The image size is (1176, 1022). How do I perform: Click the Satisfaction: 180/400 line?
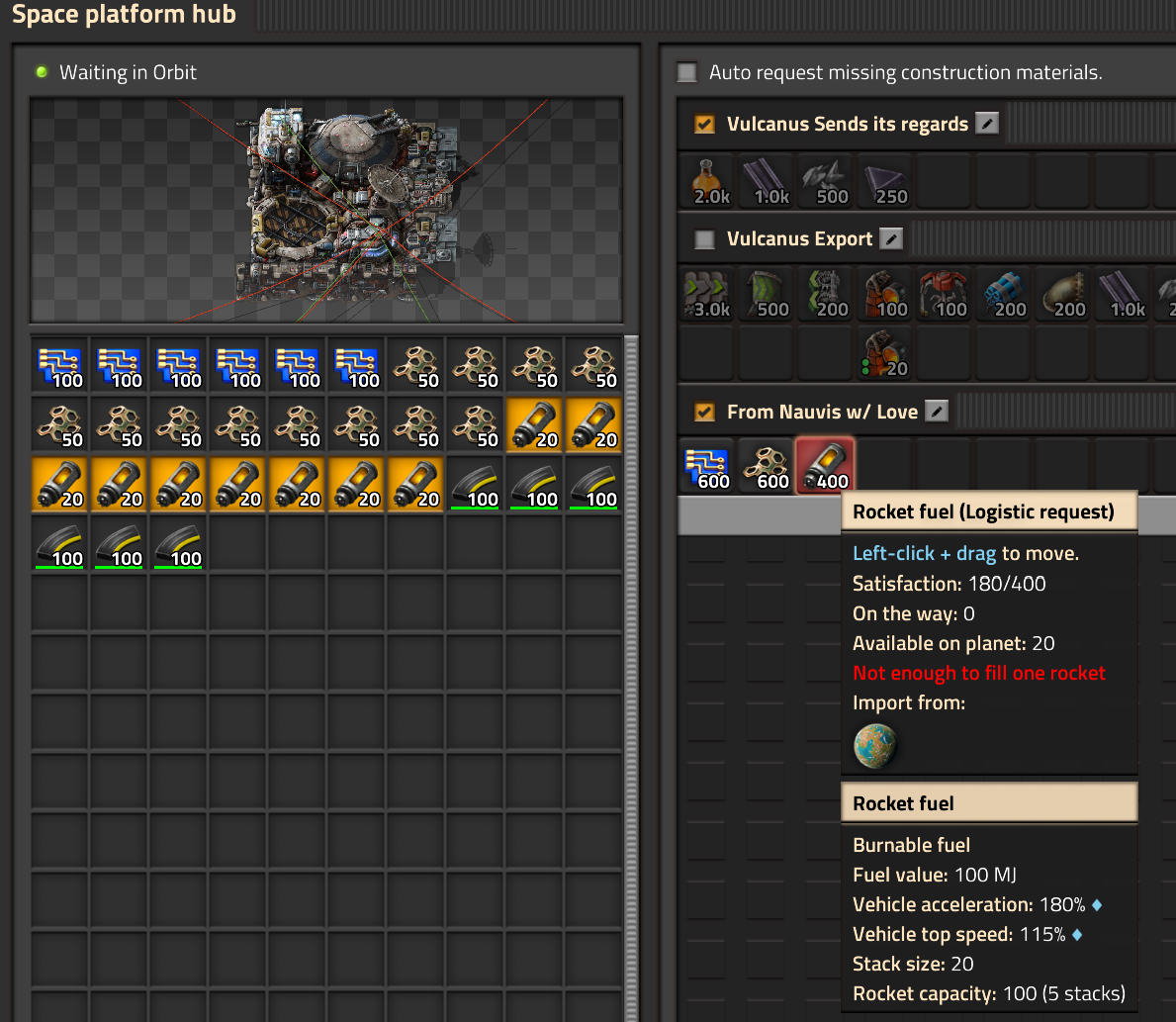[949, 583]
